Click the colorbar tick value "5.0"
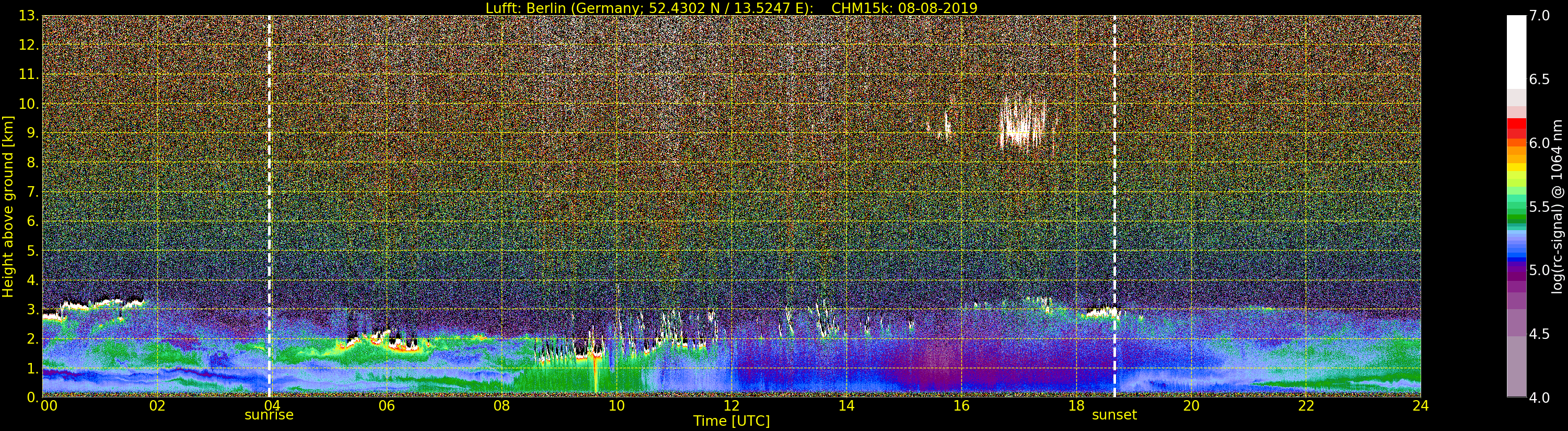The height and width of the screenshot is (431, 1568). 1539,270
